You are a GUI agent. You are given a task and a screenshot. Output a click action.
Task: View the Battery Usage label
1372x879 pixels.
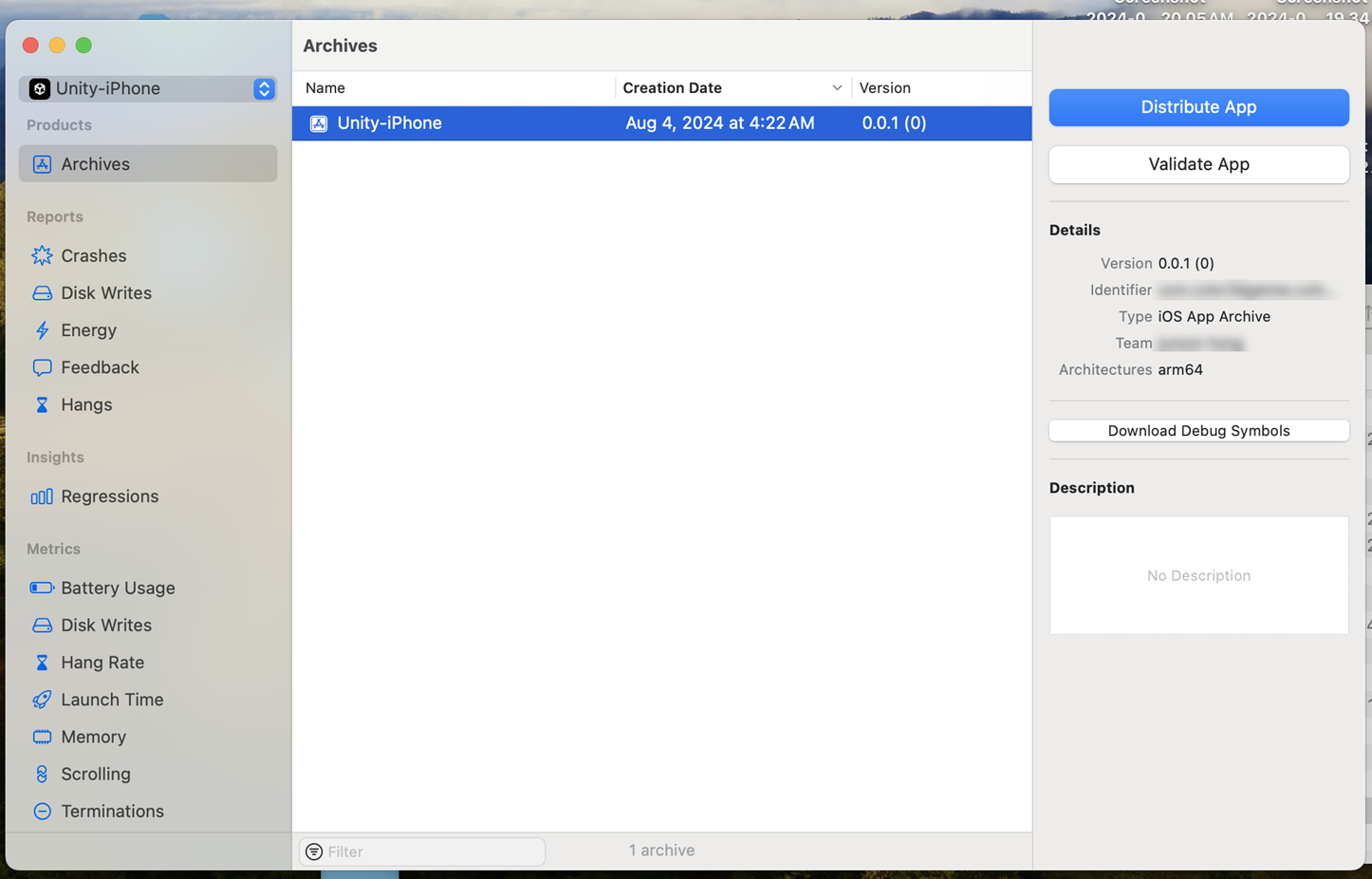tap(118, 588)
